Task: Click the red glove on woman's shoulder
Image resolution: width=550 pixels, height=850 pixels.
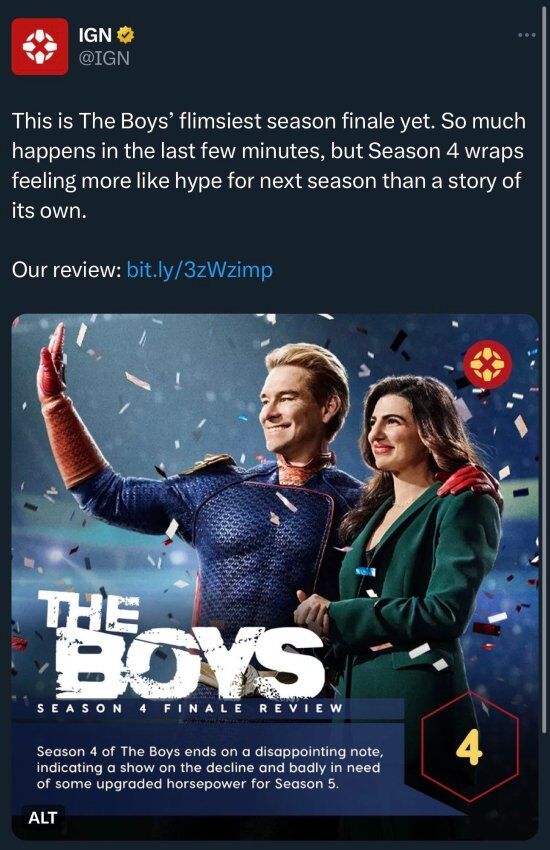Action: 469,481
